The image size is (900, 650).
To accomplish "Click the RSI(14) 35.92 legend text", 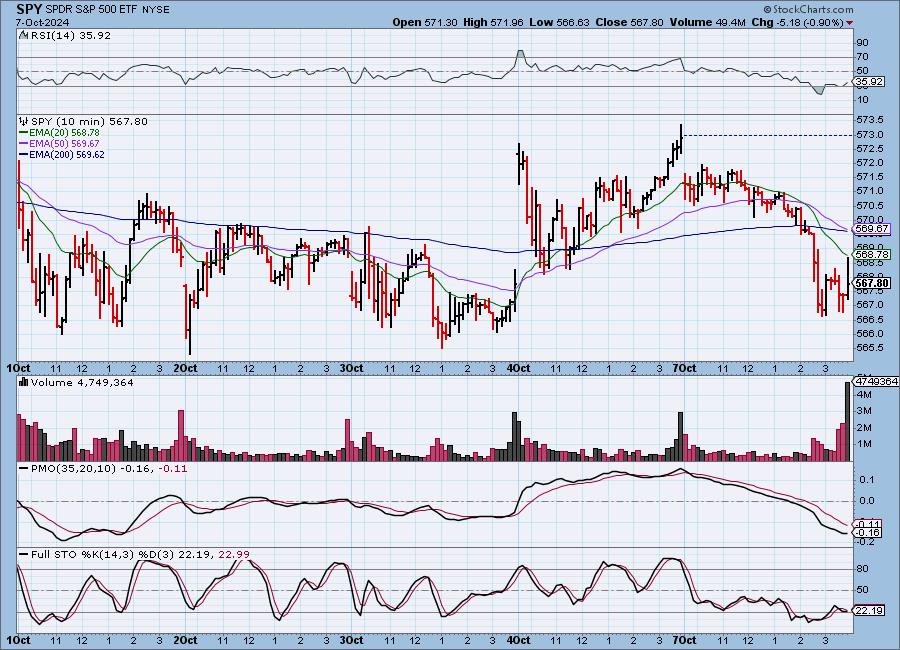I will (x=71, y=35).
